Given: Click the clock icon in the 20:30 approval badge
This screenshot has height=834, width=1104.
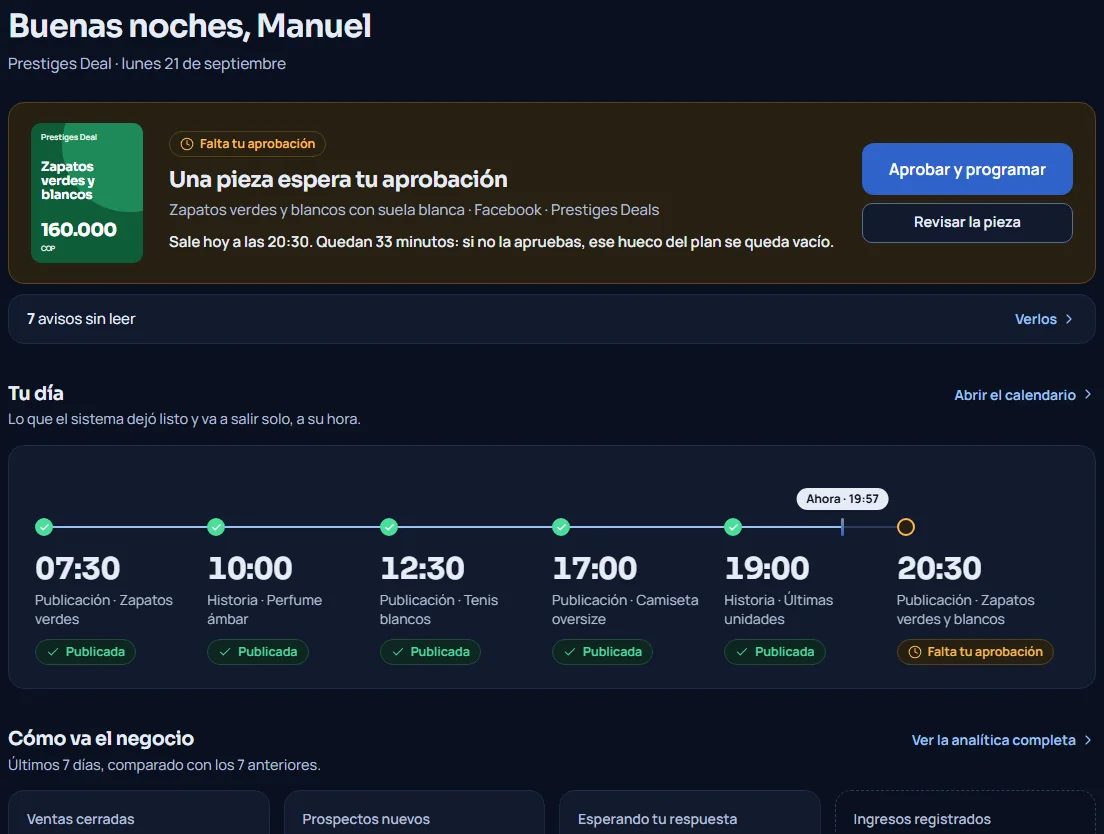Looking at the screenshot, I should (x=915, y=652).
